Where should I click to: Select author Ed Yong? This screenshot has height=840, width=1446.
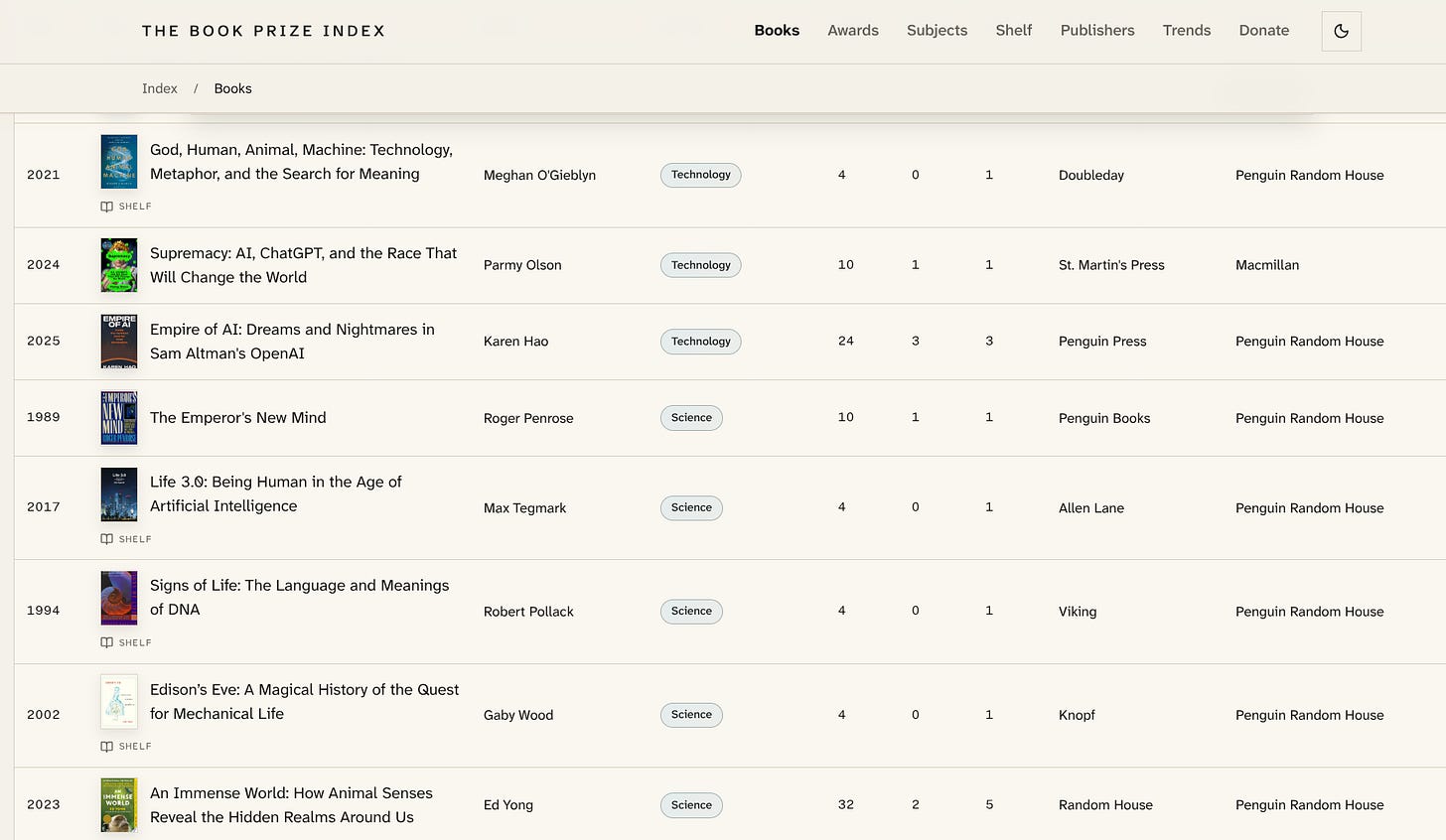point(508,805)
